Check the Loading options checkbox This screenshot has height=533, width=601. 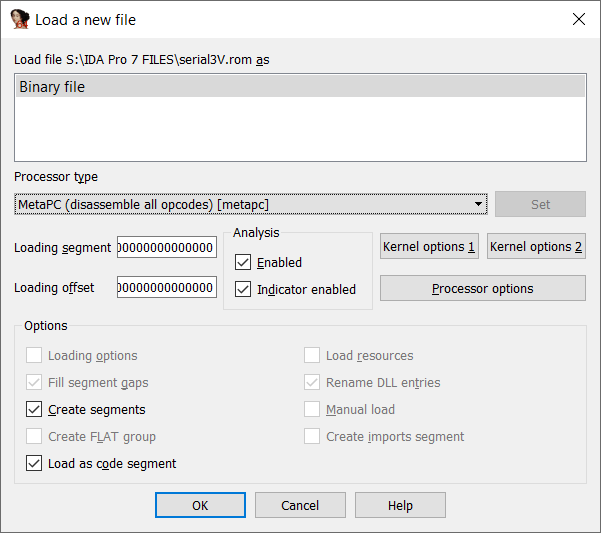pos(34,355)
